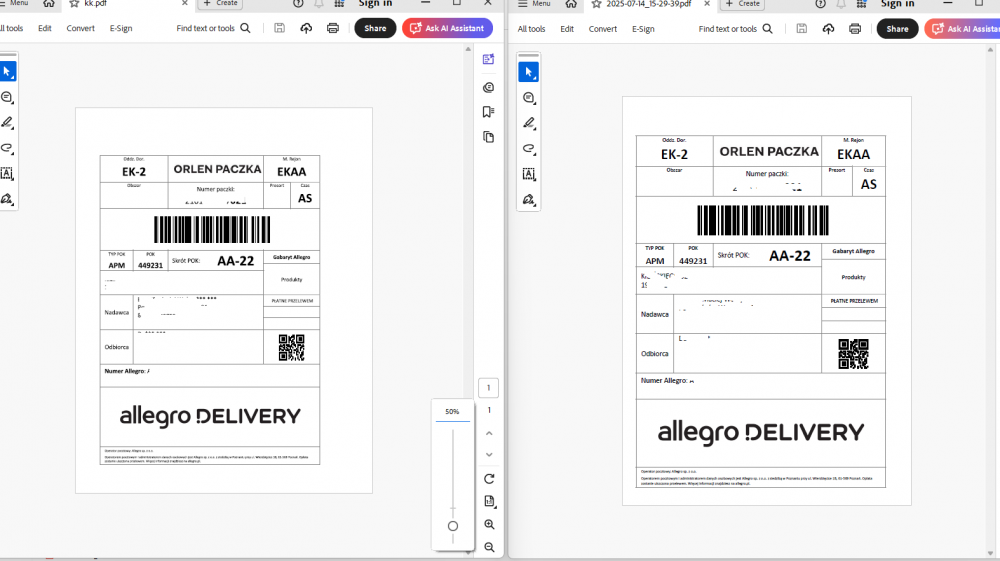Star the 2025-07-14 pdf tab

click(596, 3)
